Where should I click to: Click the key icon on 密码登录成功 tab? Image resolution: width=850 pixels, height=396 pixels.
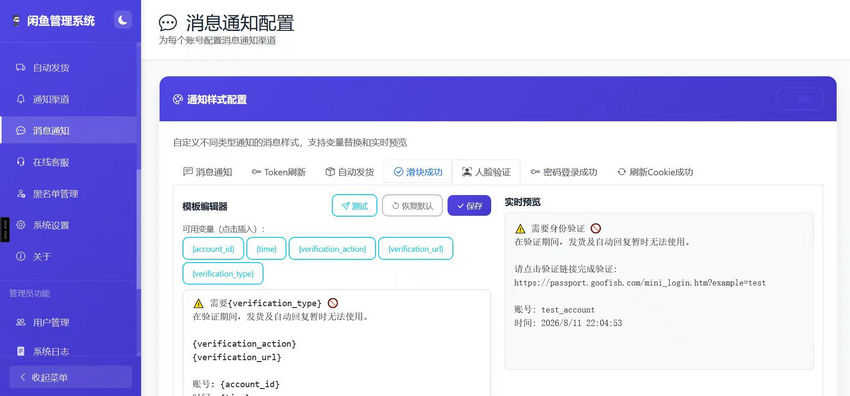[536, 172]
